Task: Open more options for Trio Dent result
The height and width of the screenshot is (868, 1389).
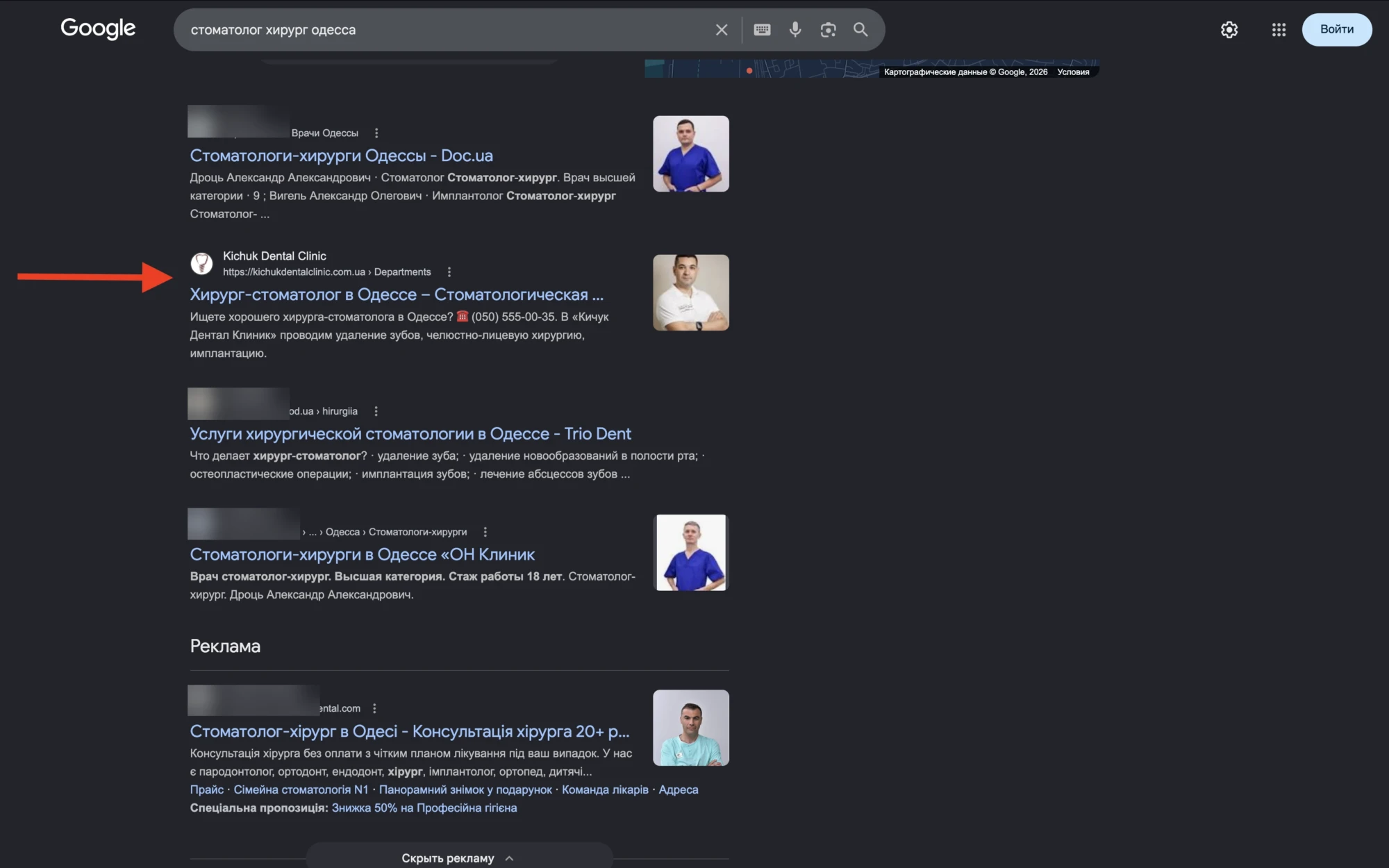Action: tap(376, 411)
